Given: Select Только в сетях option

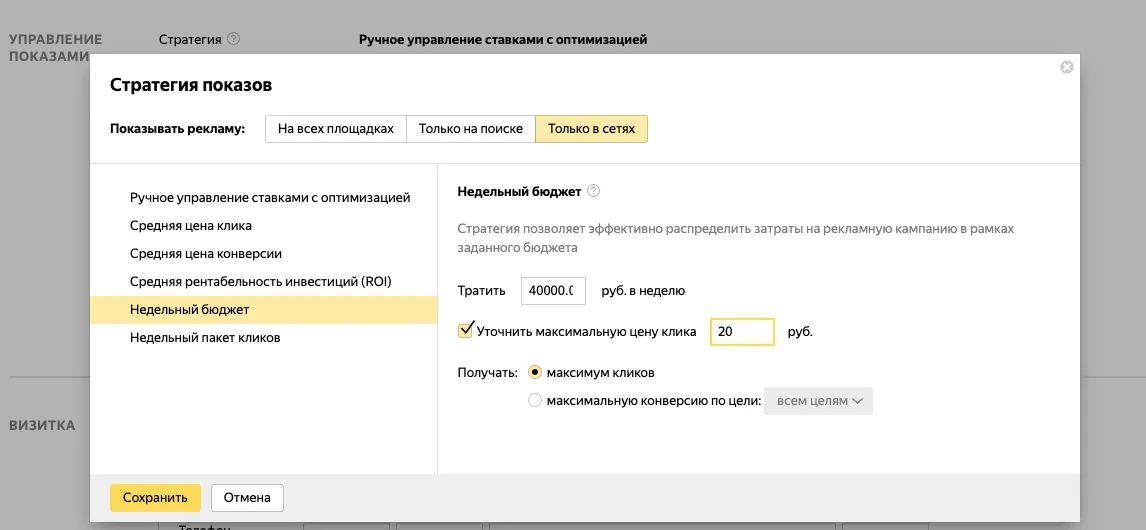Looking at the screenshot, I should point(591,129).
